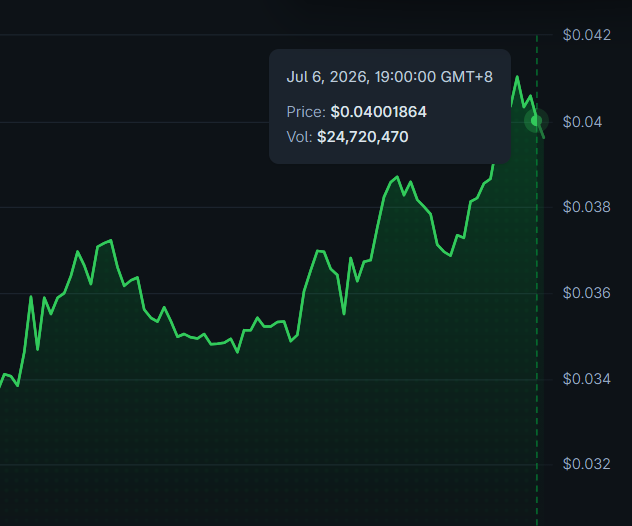Viewport: 632px width, 526px height.
Task: Select the $0.042 price axis label
Action: (587, 35)
